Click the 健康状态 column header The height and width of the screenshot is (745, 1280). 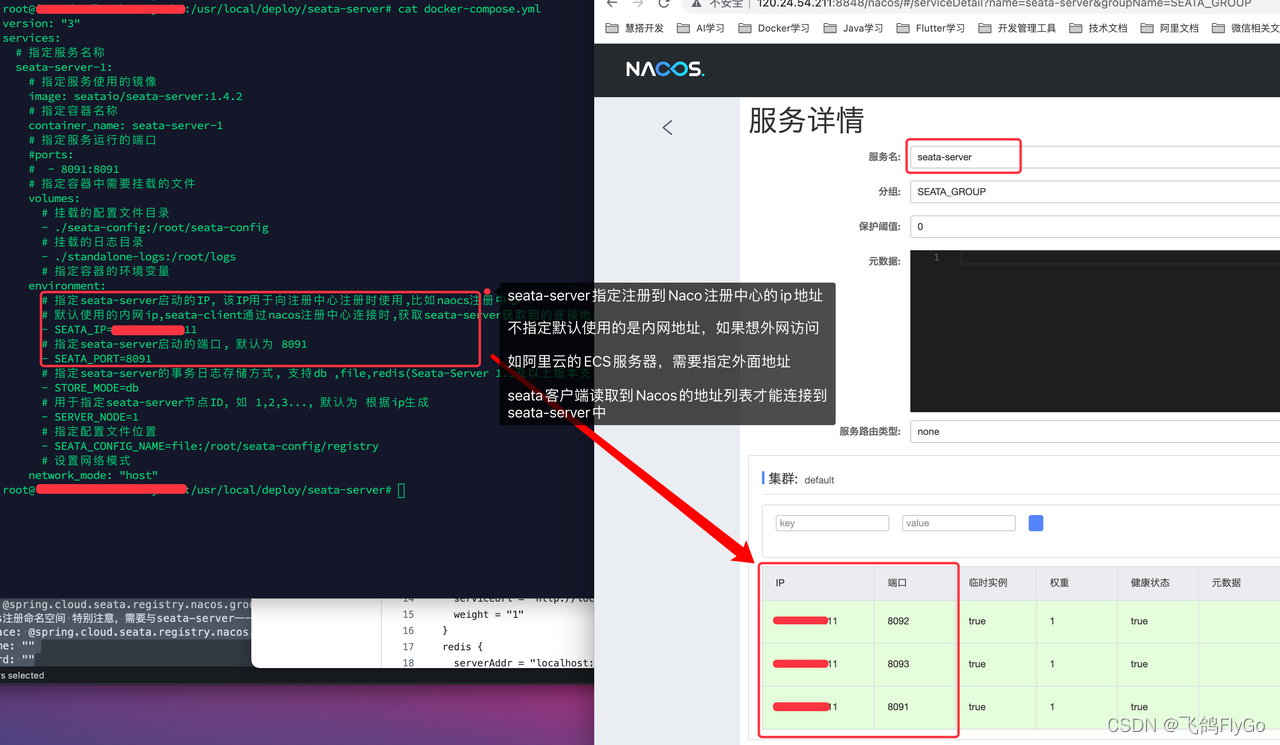(x=1158, y=582)
